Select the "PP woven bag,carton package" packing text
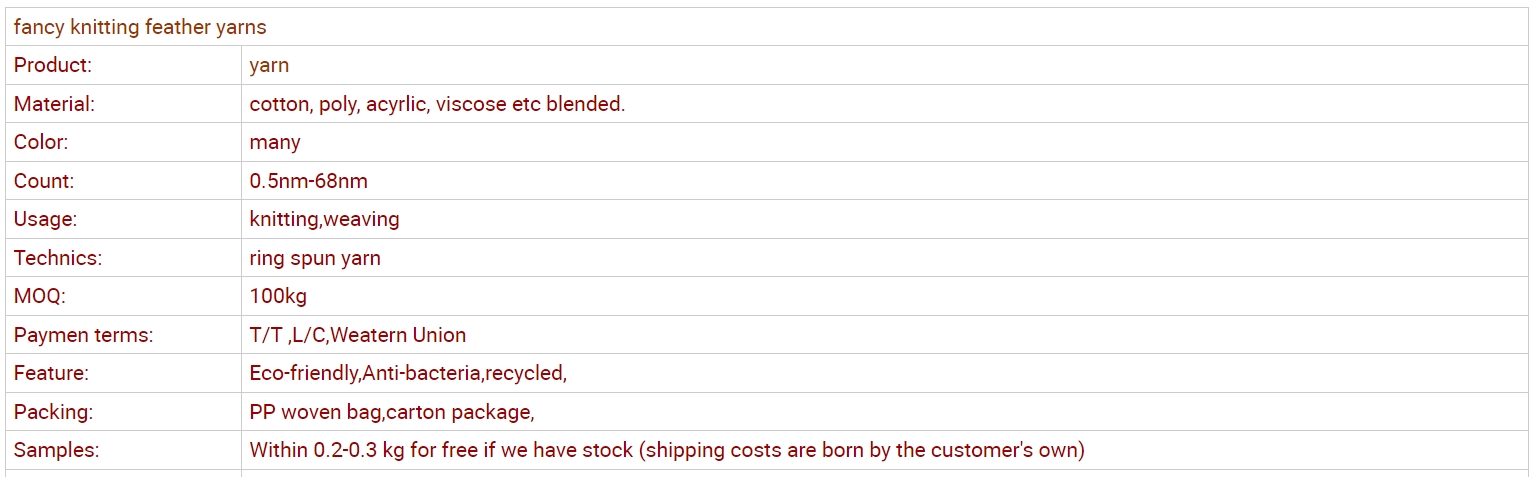This screenshot has height=477, width=1534. coord(391,412)
